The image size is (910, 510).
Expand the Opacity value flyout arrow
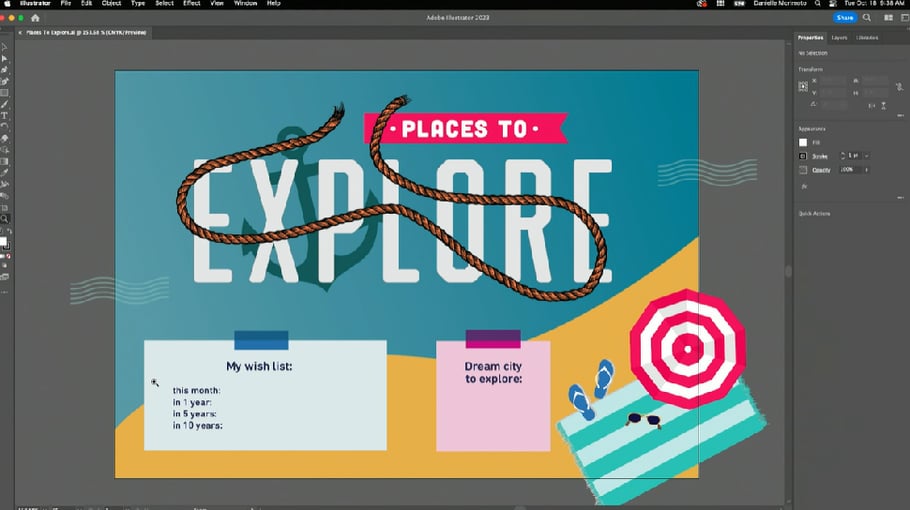pos(866,170)
